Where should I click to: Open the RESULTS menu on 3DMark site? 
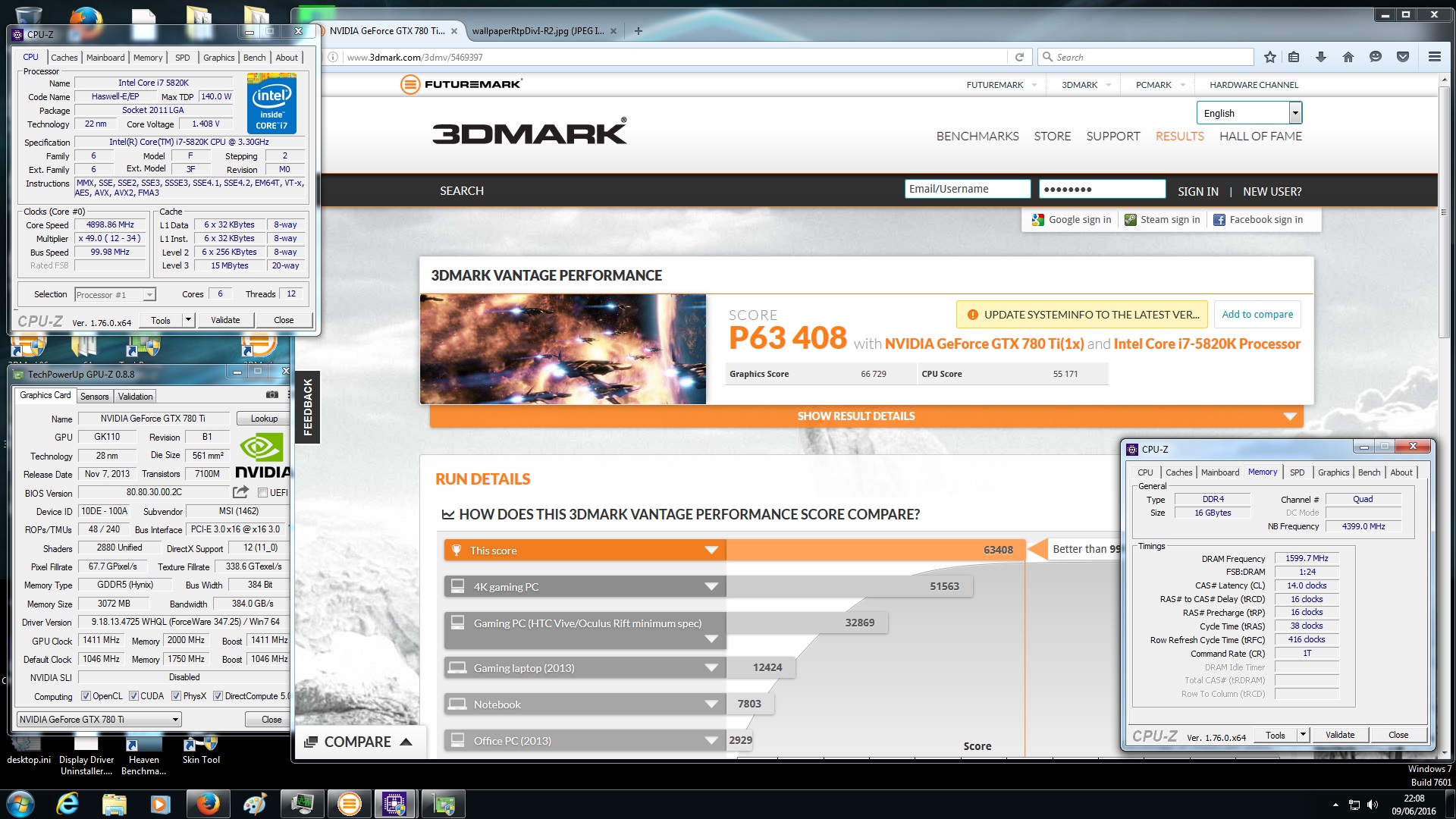(1179, 136)
